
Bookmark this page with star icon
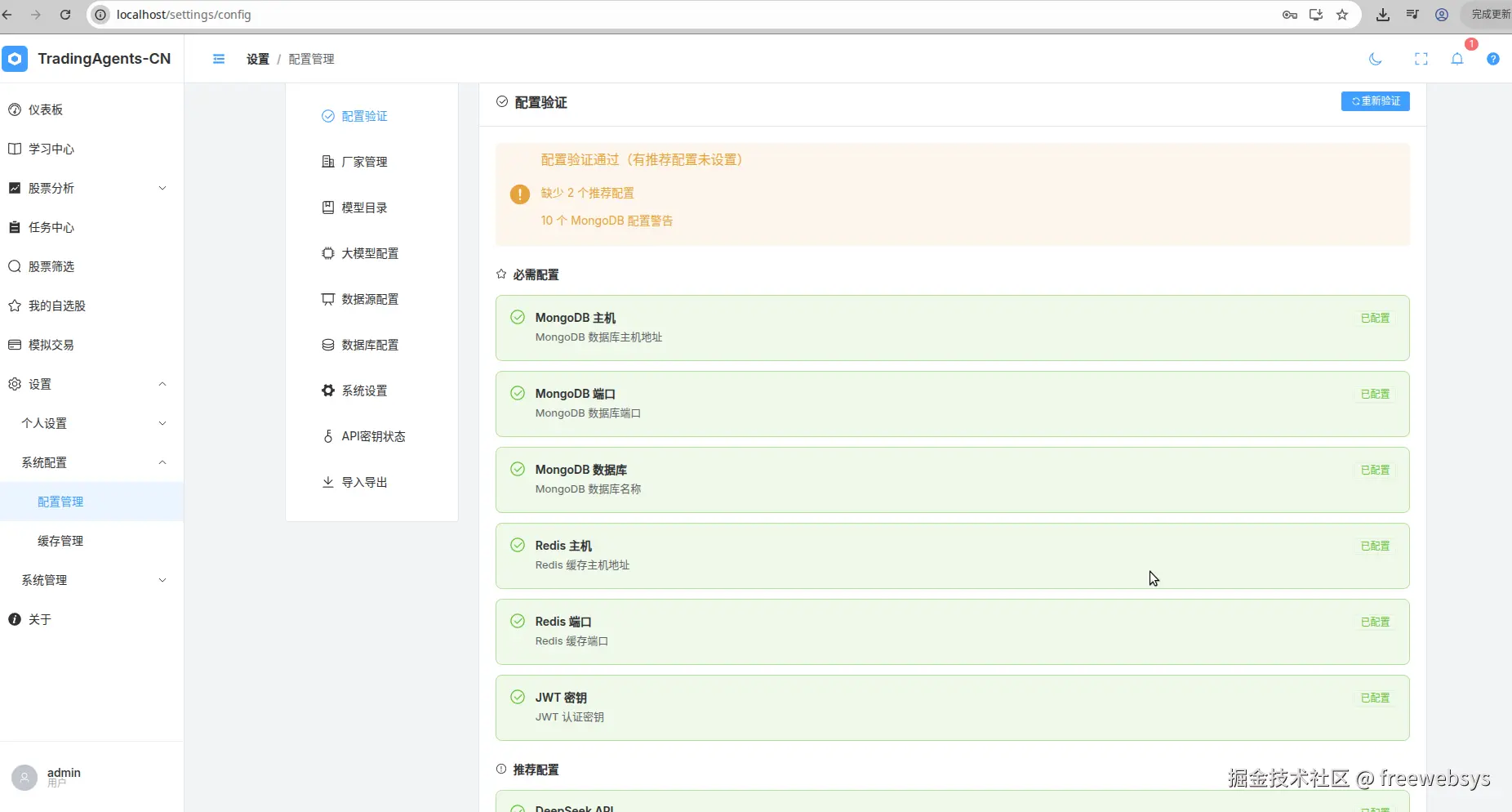click(1342, 15)
